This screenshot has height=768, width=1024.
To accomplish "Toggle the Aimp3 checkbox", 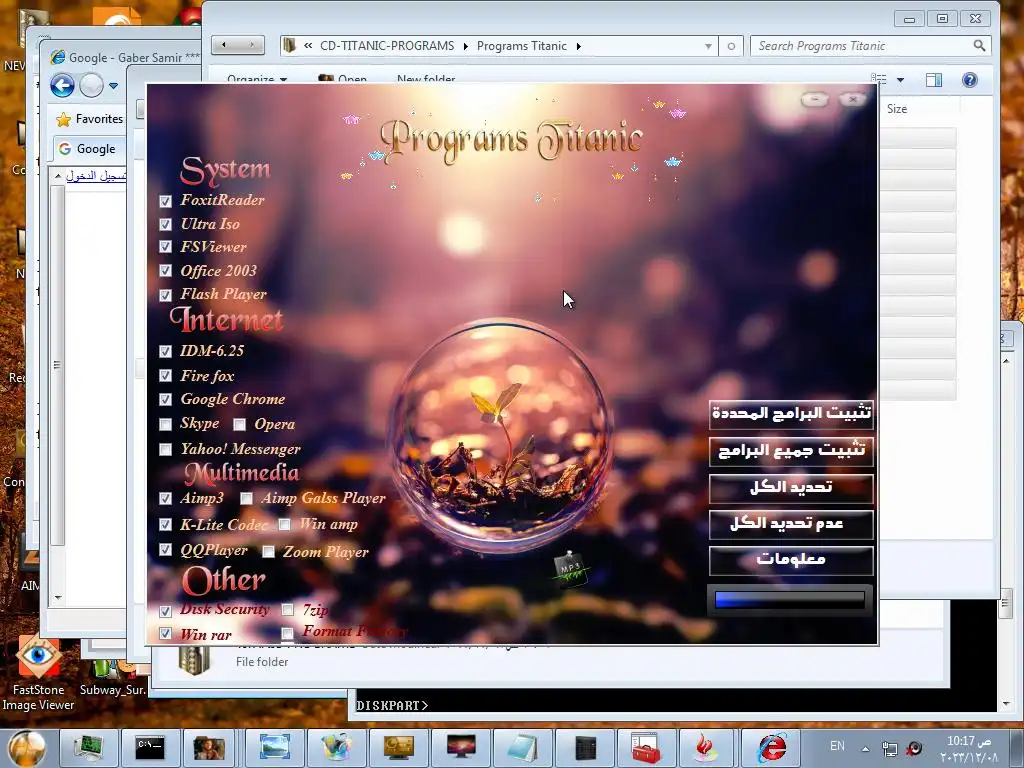I will [x=166, y=498].
